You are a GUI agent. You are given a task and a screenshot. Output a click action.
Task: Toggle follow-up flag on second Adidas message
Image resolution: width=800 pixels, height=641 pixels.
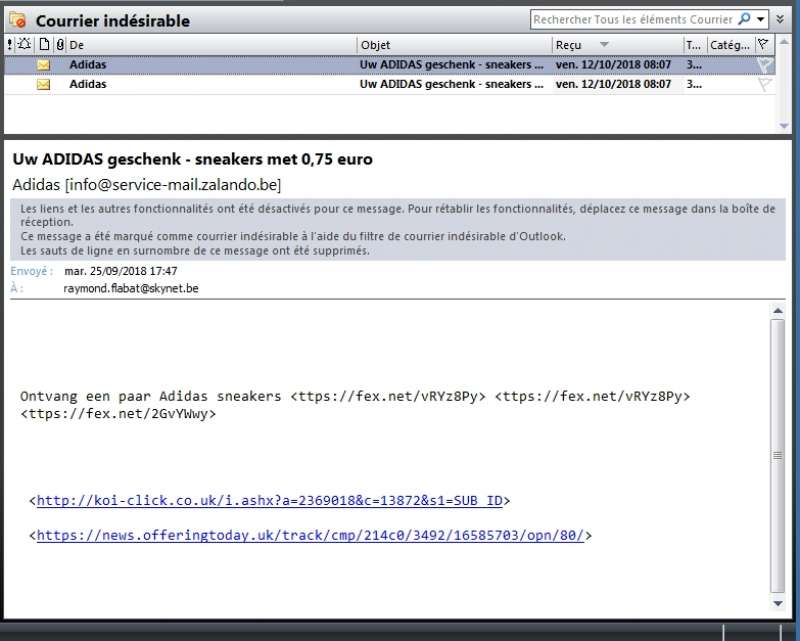[x=764, y=85]
